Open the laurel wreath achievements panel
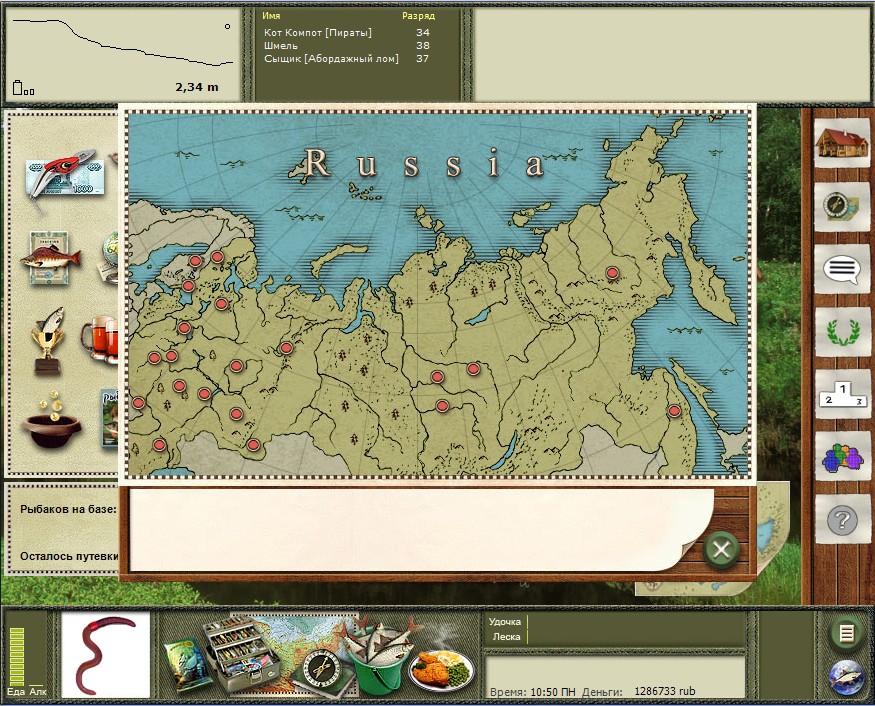The width and height of the screenshot is (875, 706). [841, 330]
